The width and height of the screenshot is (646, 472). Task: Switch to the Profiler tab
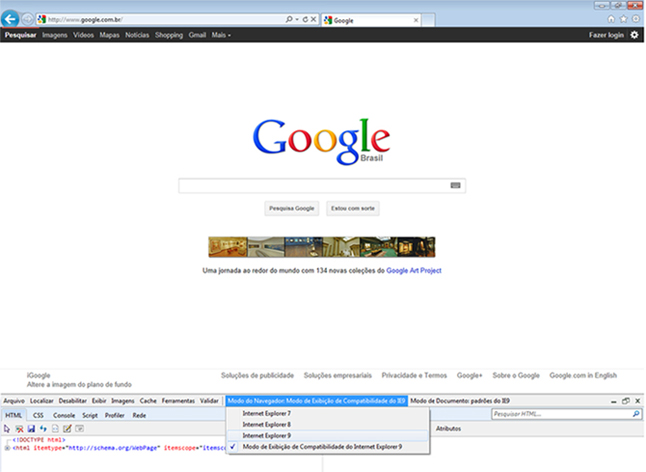click(115, 415)
